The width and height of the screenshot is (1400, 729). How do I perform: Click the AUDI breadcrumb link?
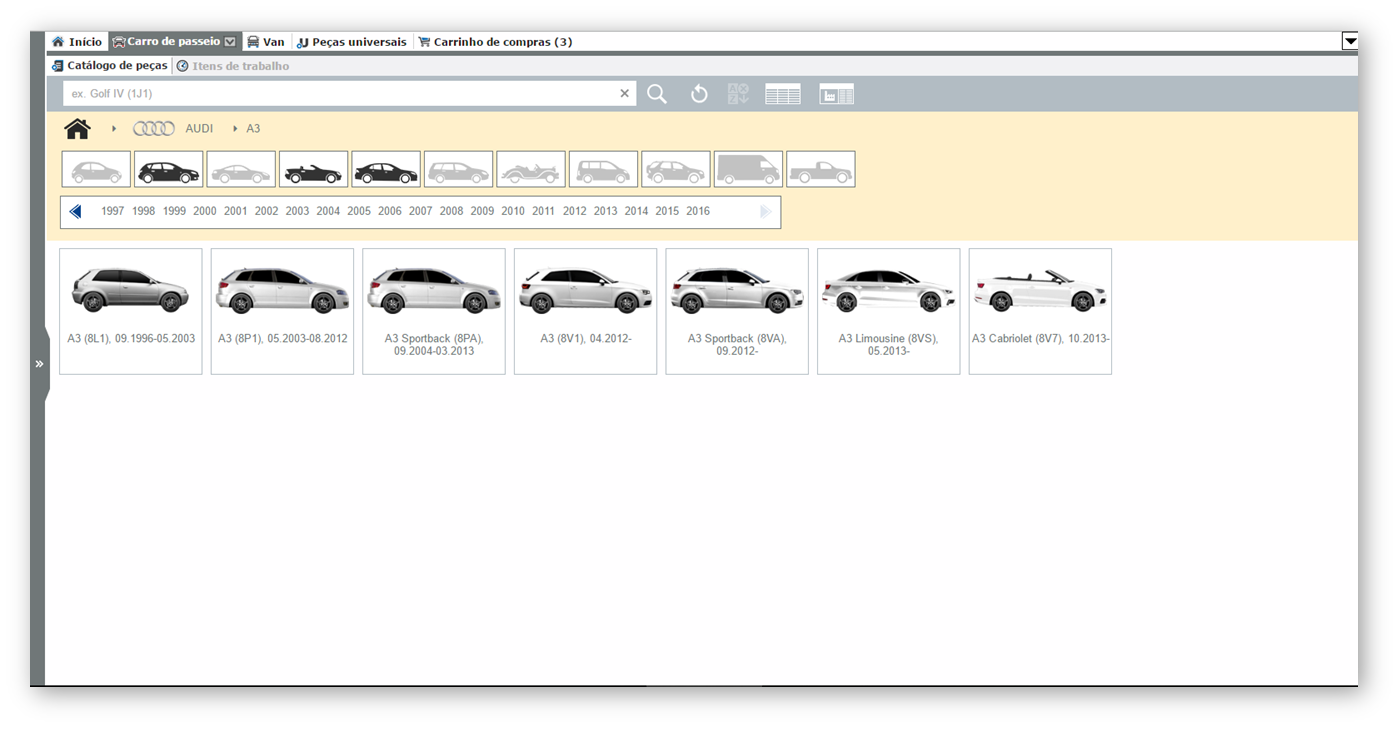pos(199,129)
